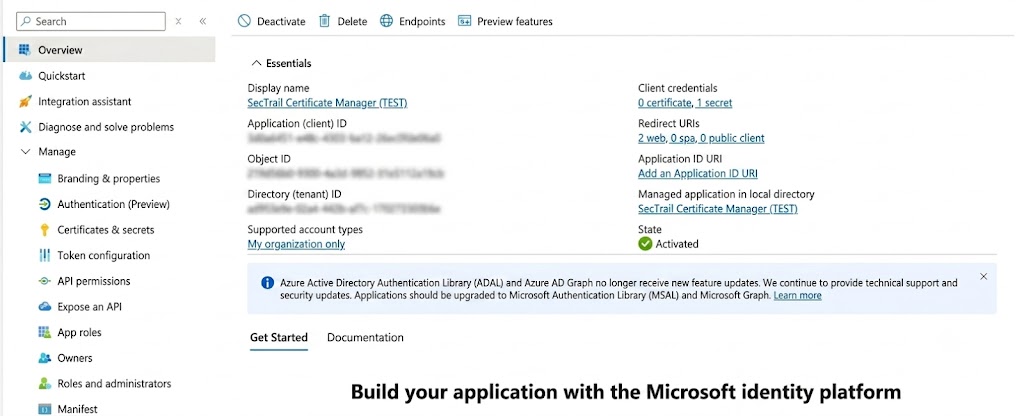
Task: Click the Expose an API cloud icon
Action: (44, 306)
